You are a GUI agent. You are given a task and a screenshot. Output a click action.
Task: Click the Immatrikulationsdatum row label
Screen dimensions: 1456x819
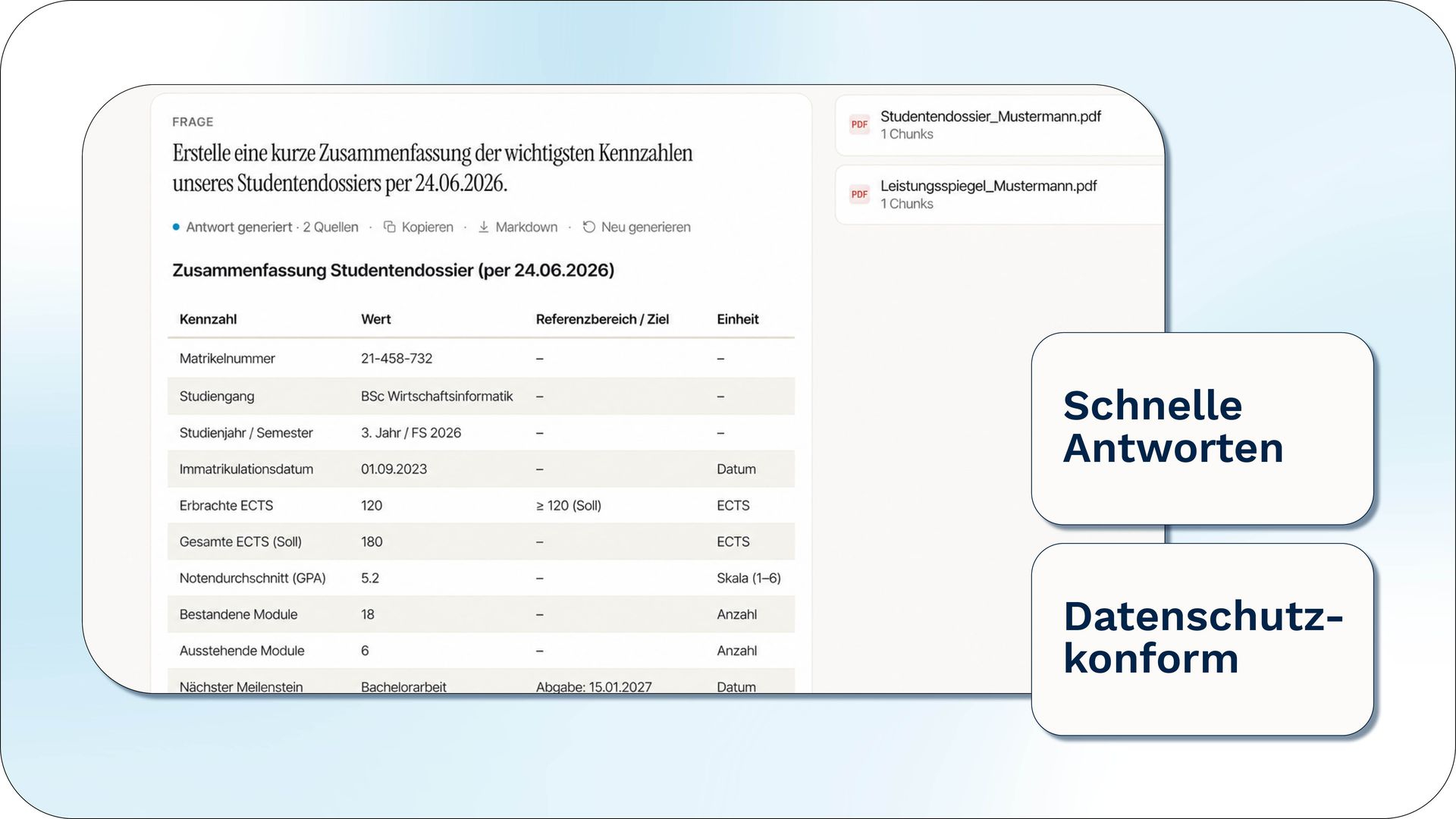point(246,469)
